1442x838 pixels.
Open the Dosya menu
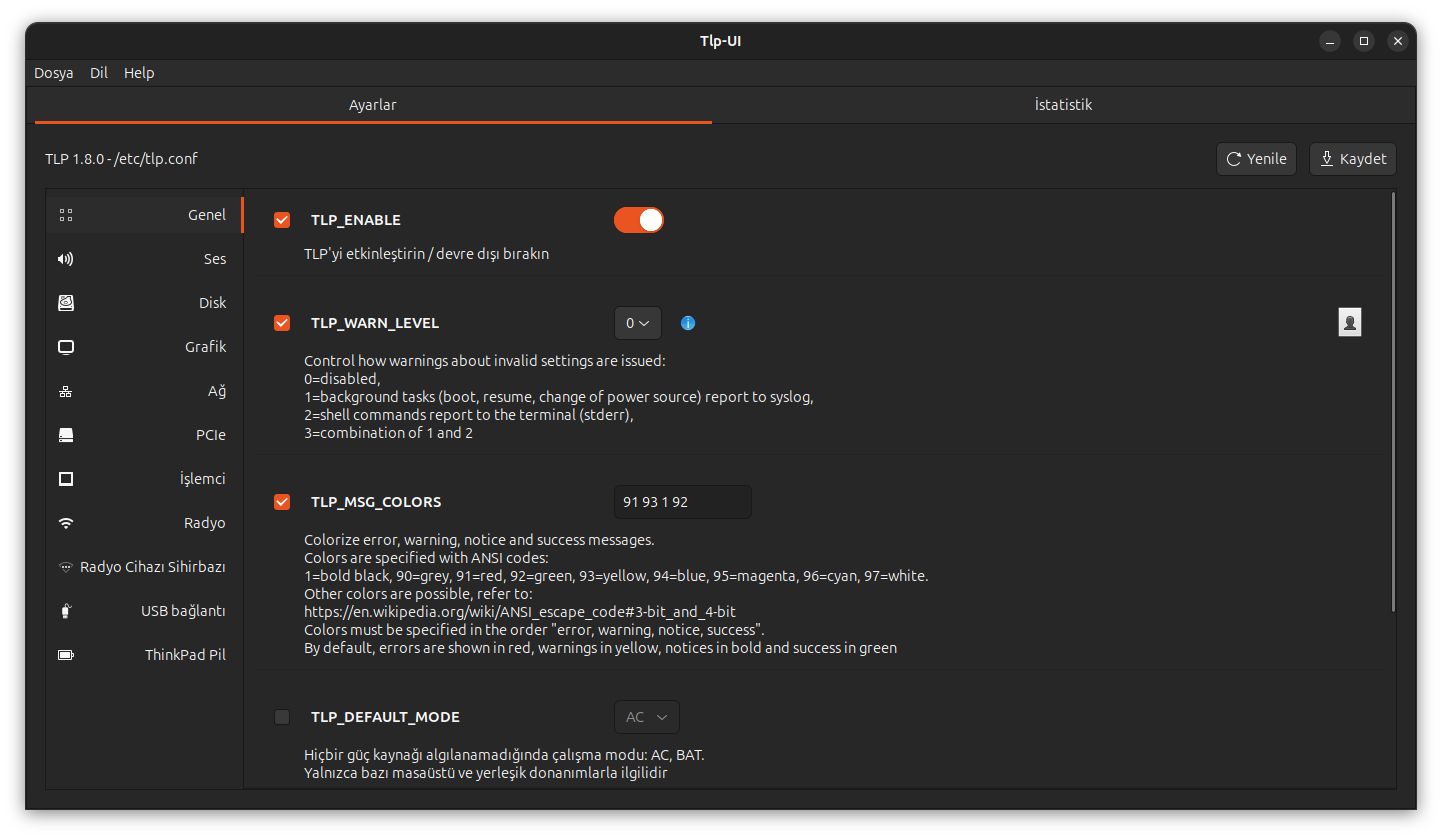pyautogui.click(x=54, y=73)
